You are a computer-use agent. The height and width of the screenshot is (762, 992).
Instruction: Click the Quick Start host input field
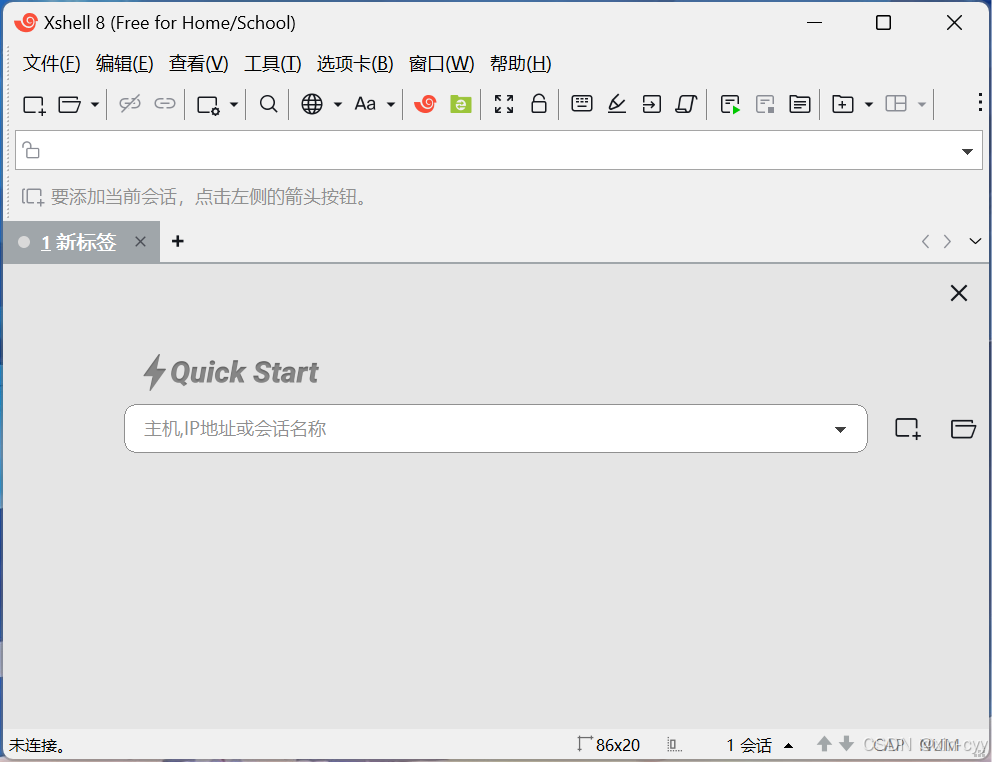(x=495, y=428)
